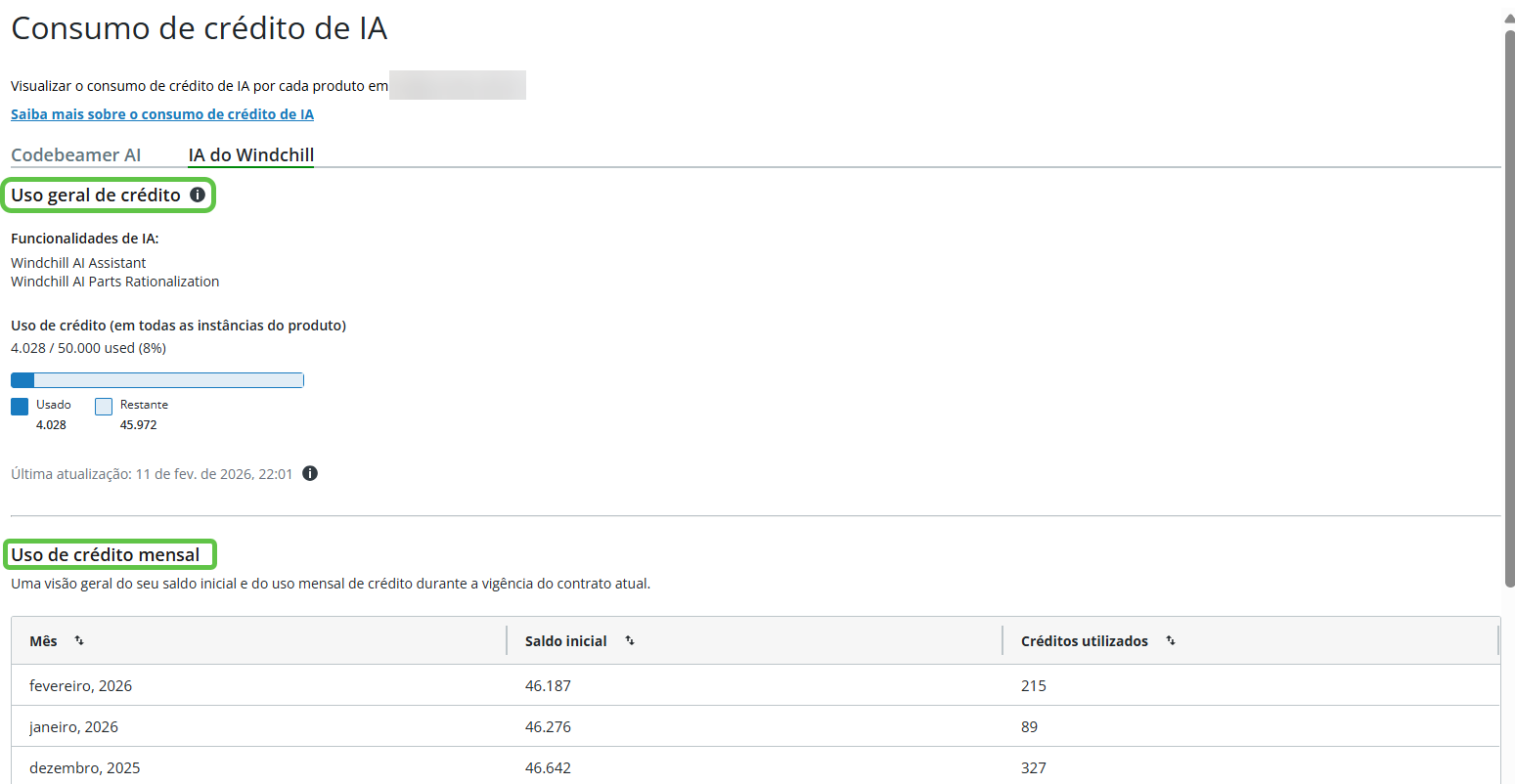This screenshot has width=1515, height=784.
Task: Click the 45.972 Restante value
Action: tap(139, 425)
